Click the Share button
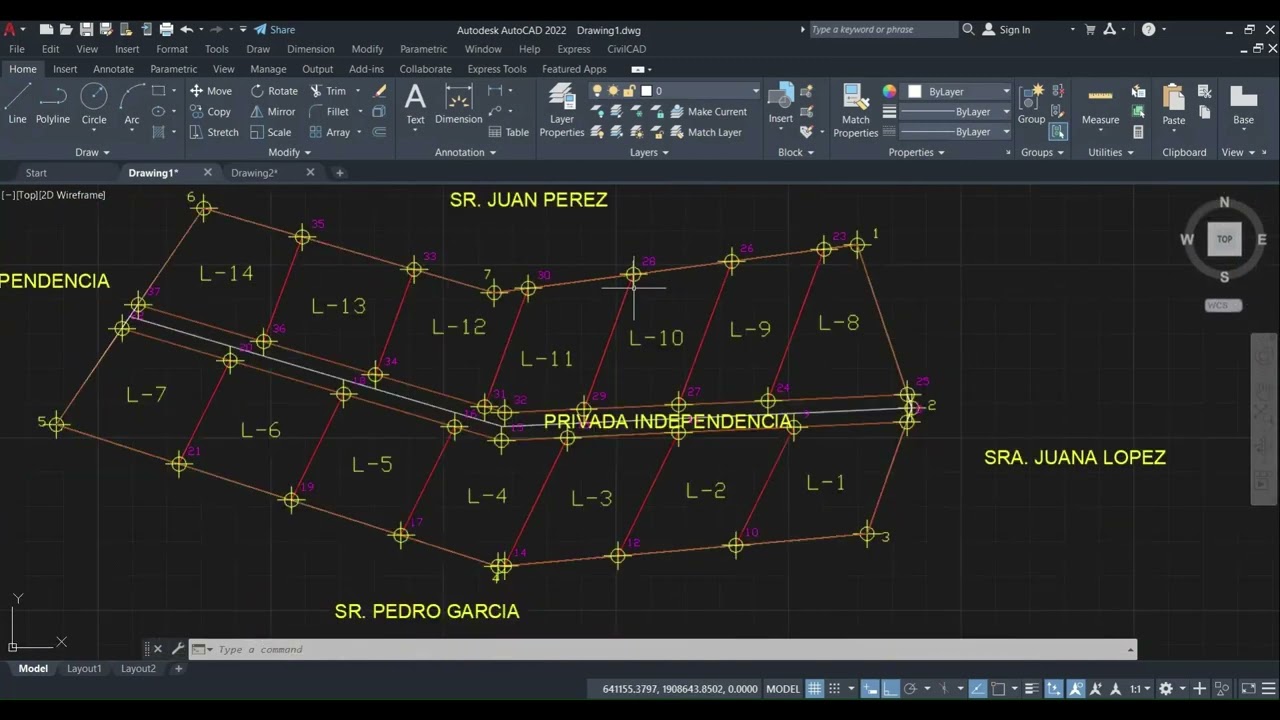The image size is (1280, 720). pyautogui.click(x=274, y=29)
